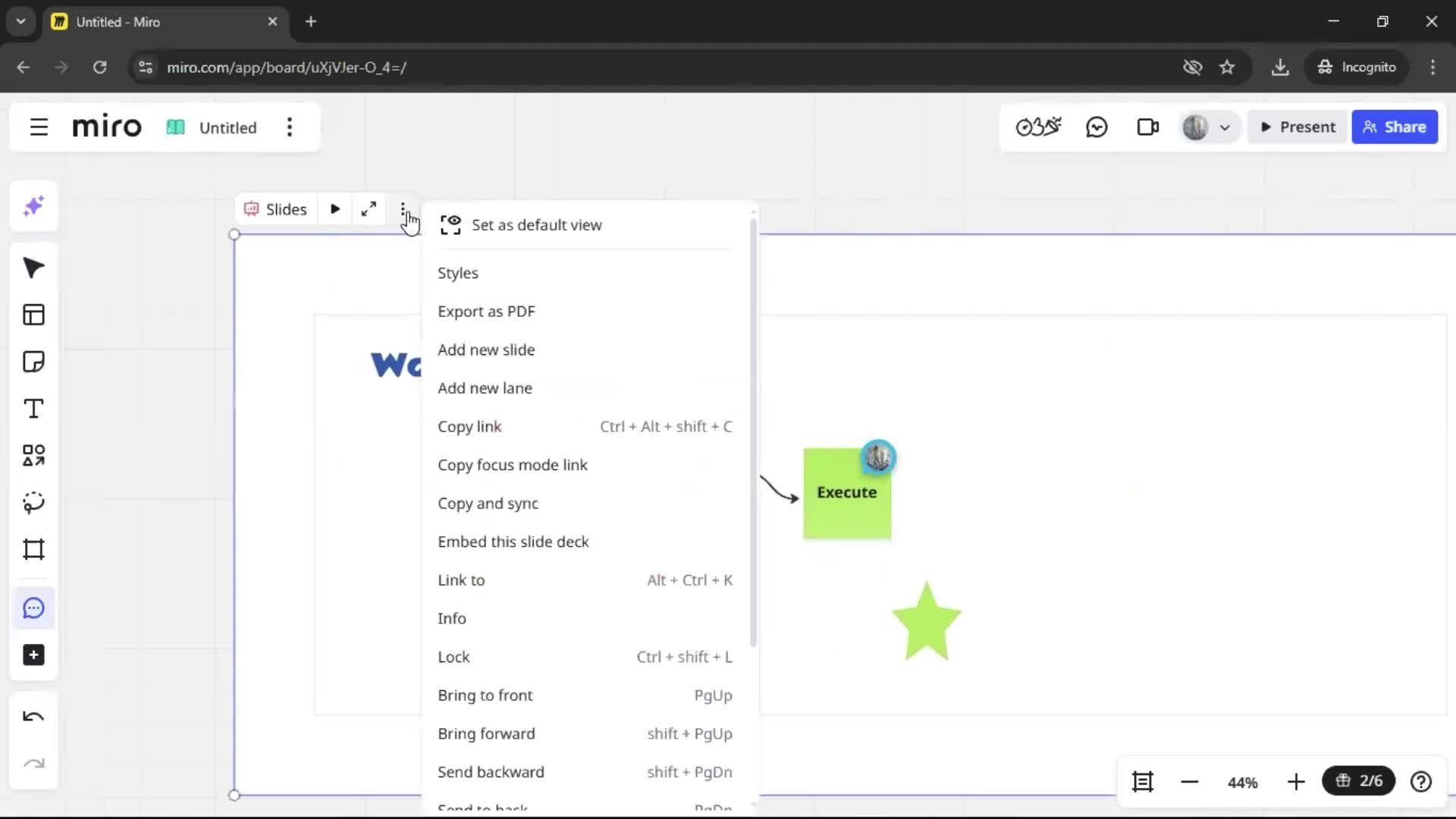Open the Shapes and lines tool
The height and width of the screenshot is (819, 1456).
pyautogui.click(x=33, y=456)
